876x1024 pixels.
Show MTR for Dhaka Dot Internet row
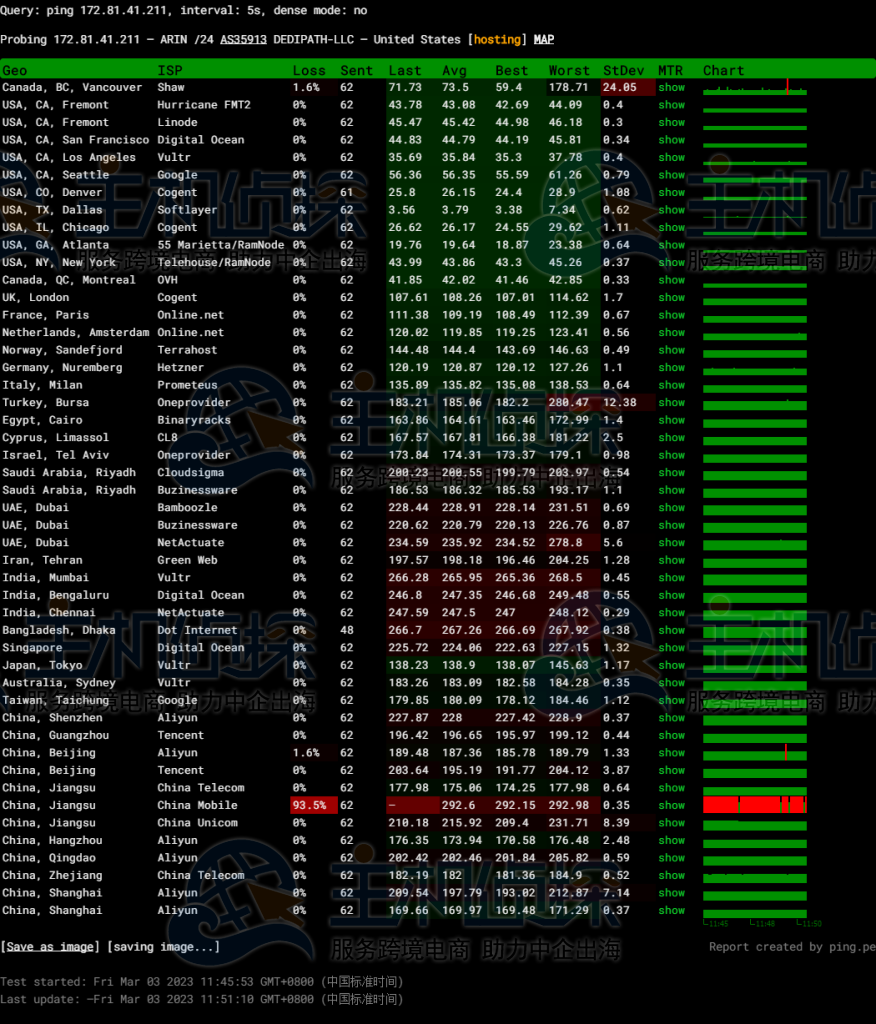point(671,630)
